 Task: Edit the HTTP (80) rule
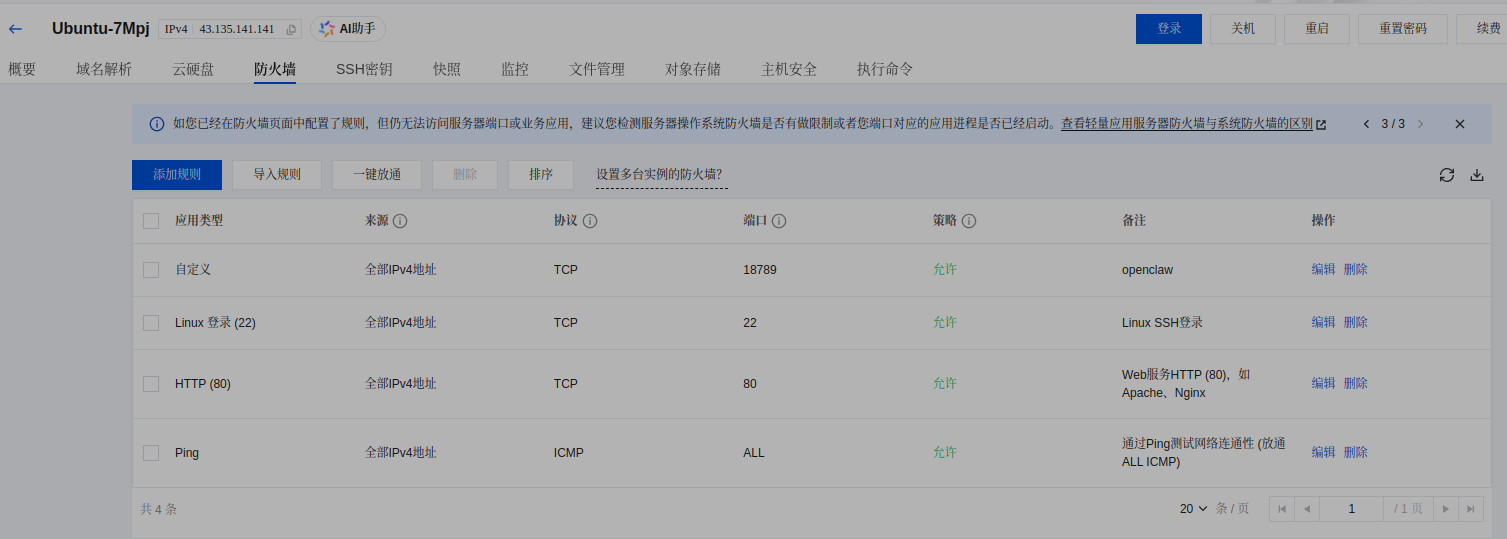1323,384
